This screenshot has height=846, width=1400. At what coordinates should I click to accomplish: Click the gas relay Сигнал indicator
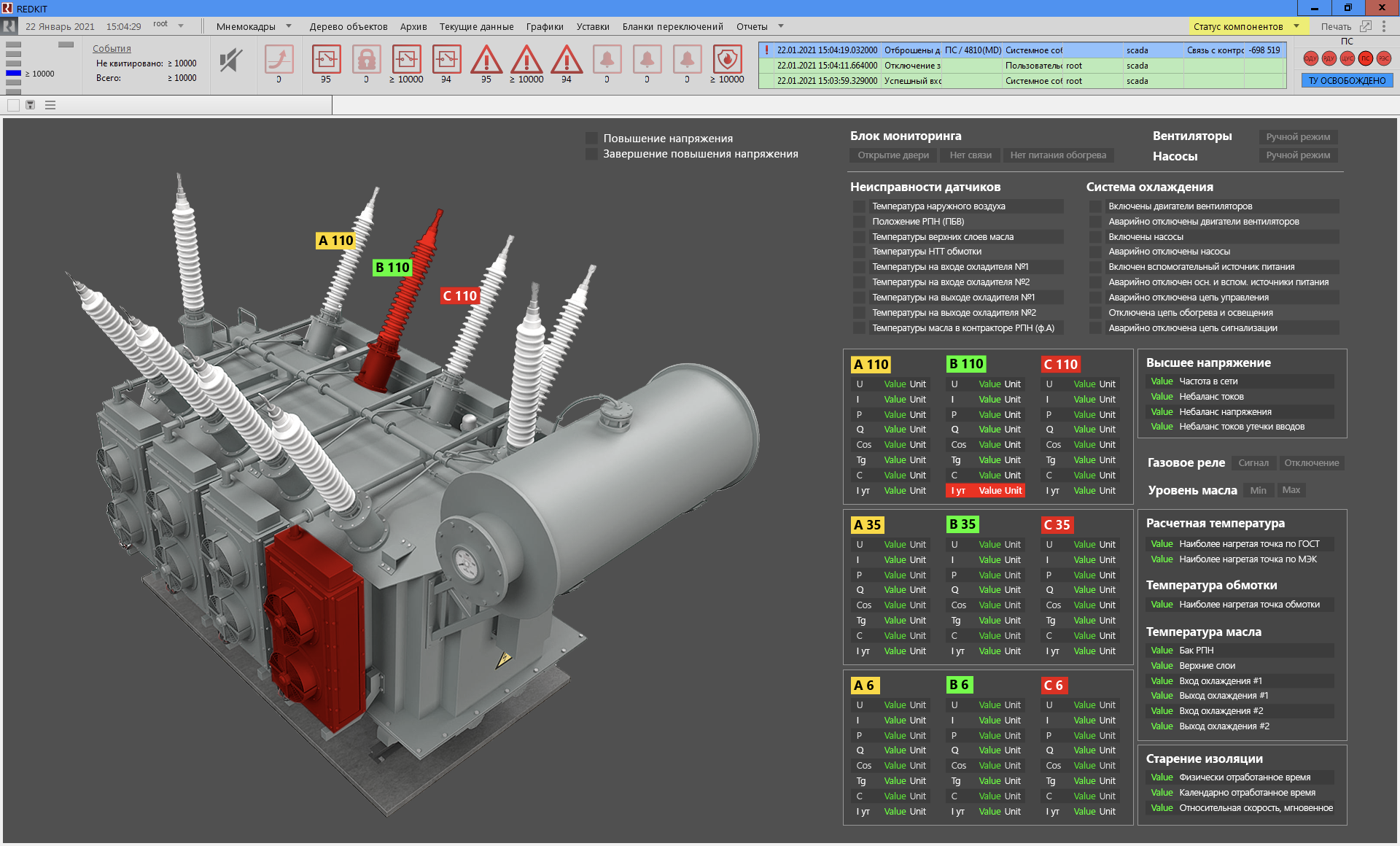[1253, 463]
